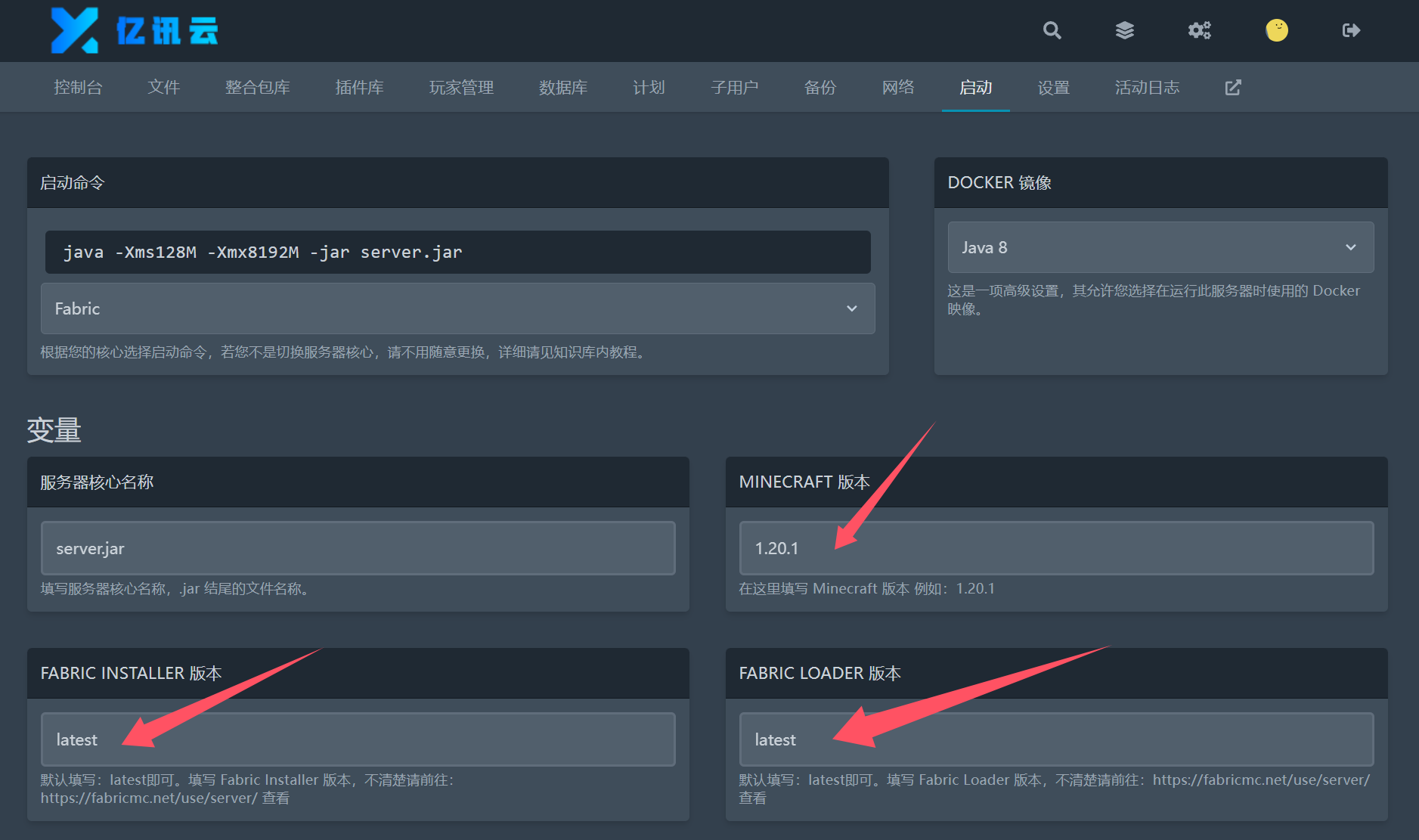The image size is (1419, 840).
Task: Edit the Minecraft version field 1.20.1
Action: pyautogui.click(x=1056, y=548)
